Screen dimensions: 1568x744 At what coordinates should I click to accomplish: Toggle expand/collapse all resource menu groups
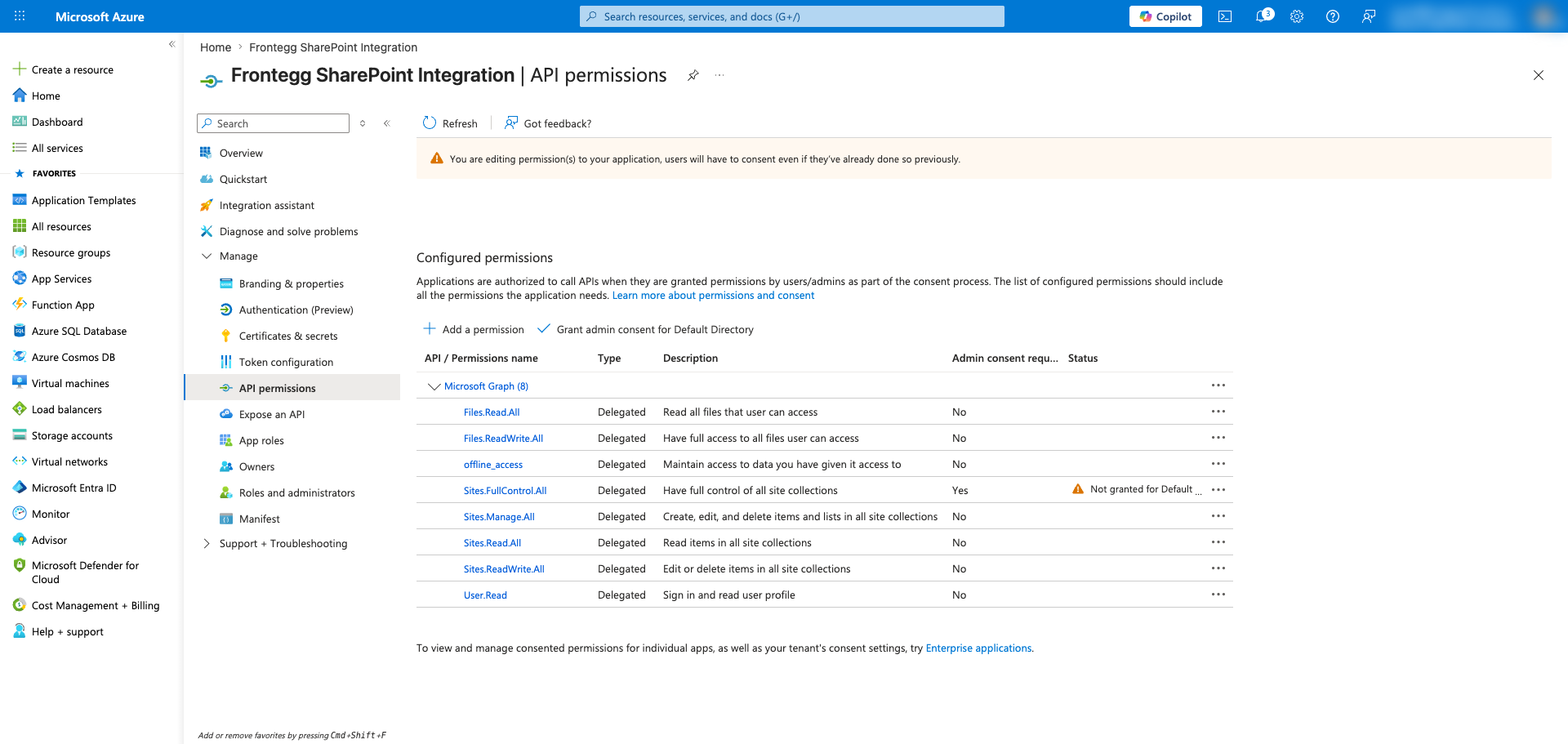click(363, 123)
